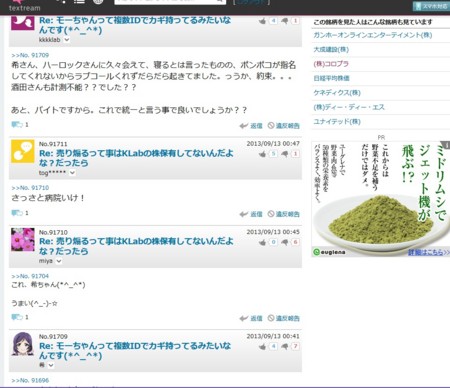Viewport: 450px width, 388px height.
Task: Open kkkklab's post title モーちゃんって複数ID
Action: click(135, 25)
